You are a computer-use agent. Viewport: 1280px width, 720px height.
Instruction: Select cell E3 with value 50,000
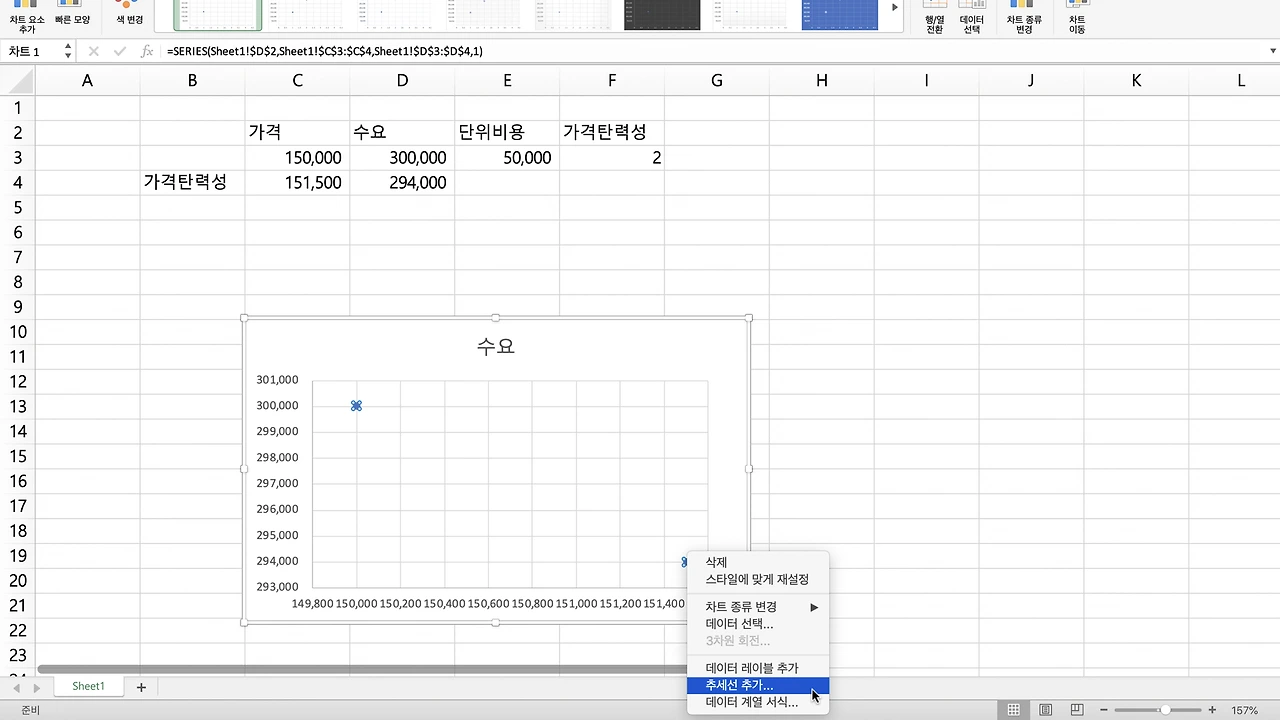tap(507, 158)
